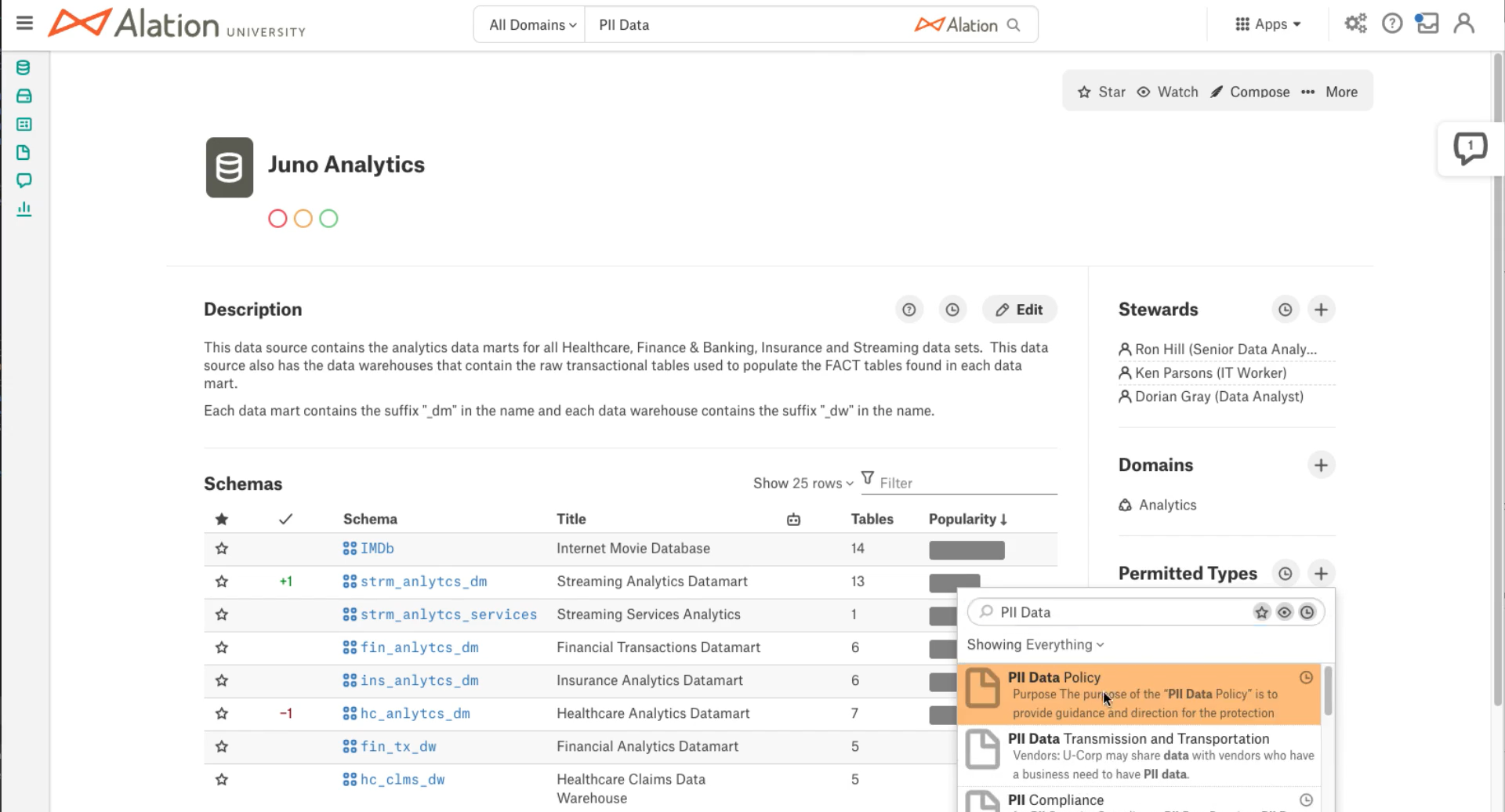Add a domain with plus icon
The width and height of the screenshot is (1505, 812).
1321,465
